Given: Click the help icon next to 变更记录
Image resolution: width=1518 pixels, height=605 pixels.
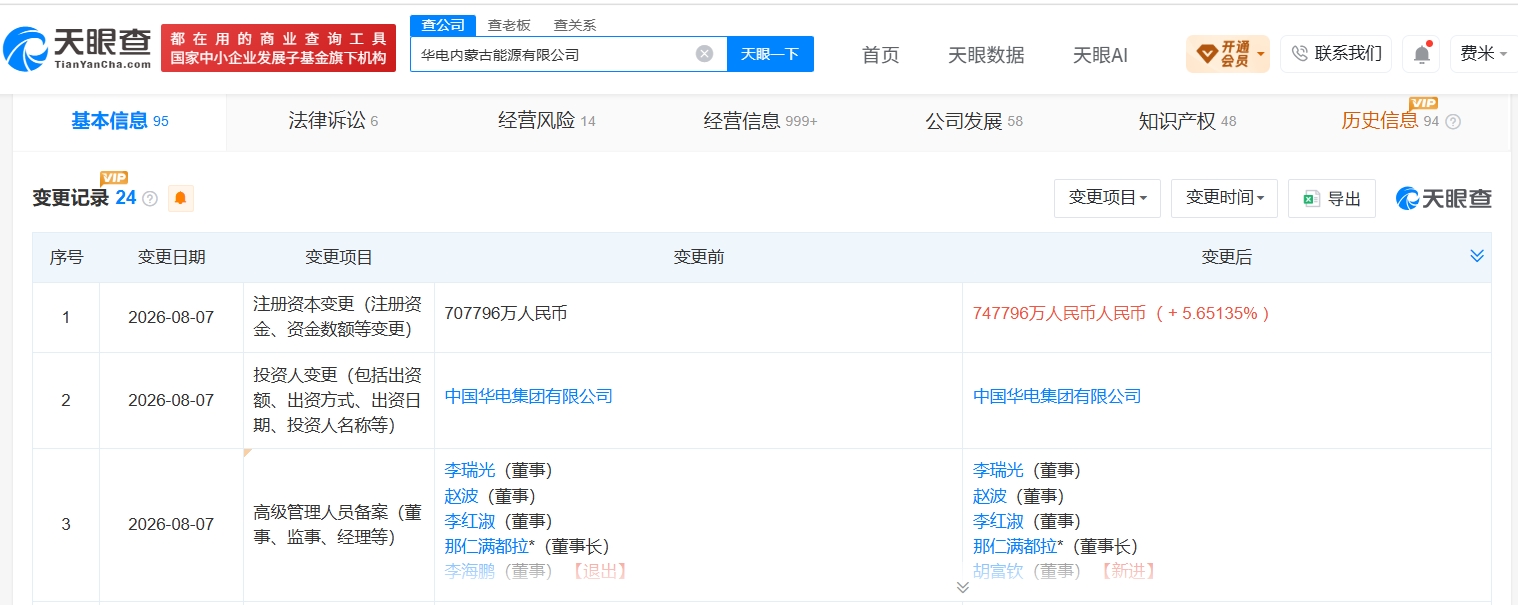Looking at the screenshot, I should (x=150, y=199).
